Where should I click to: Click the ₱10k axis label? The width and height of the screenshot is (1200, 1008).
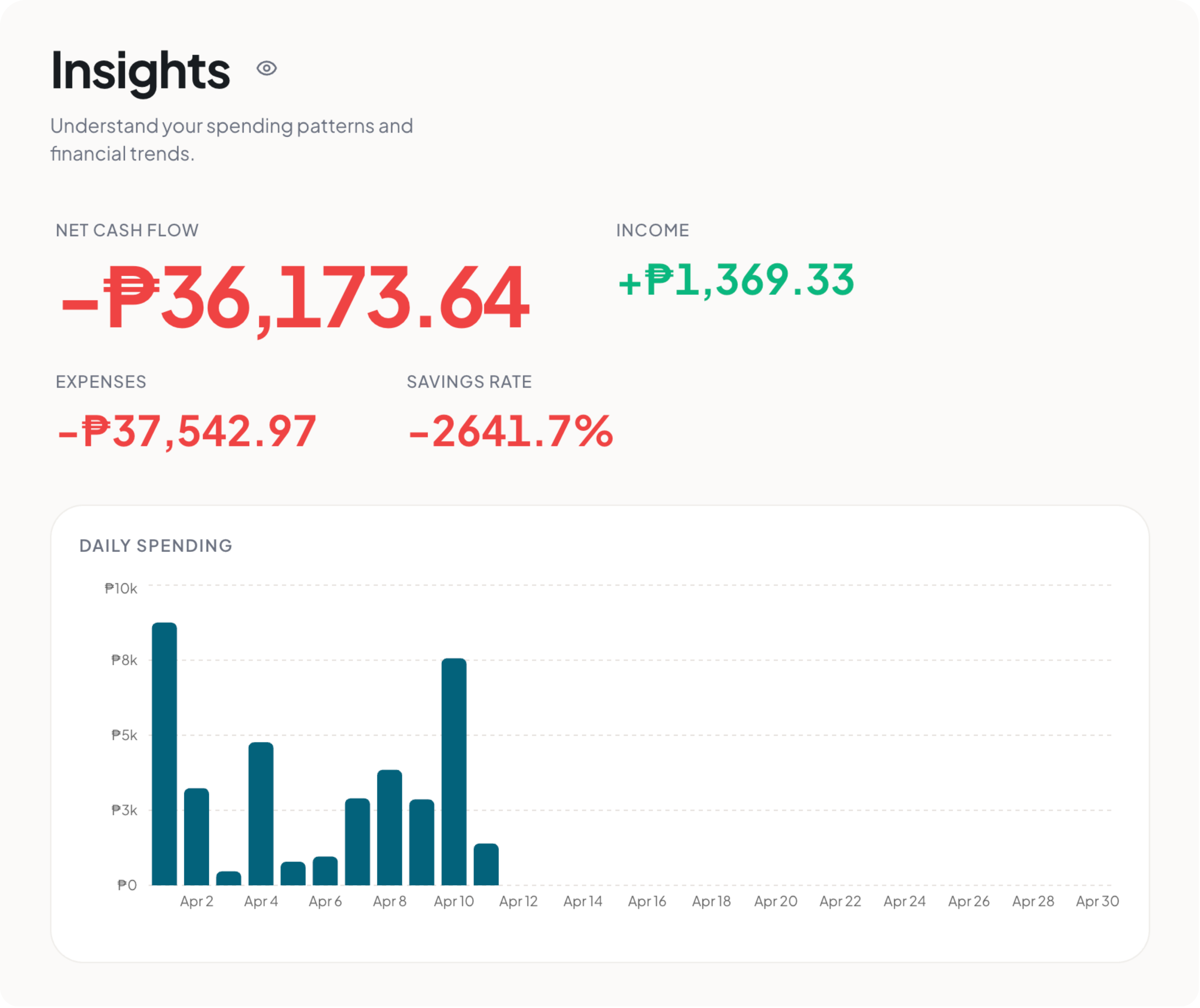121,588
